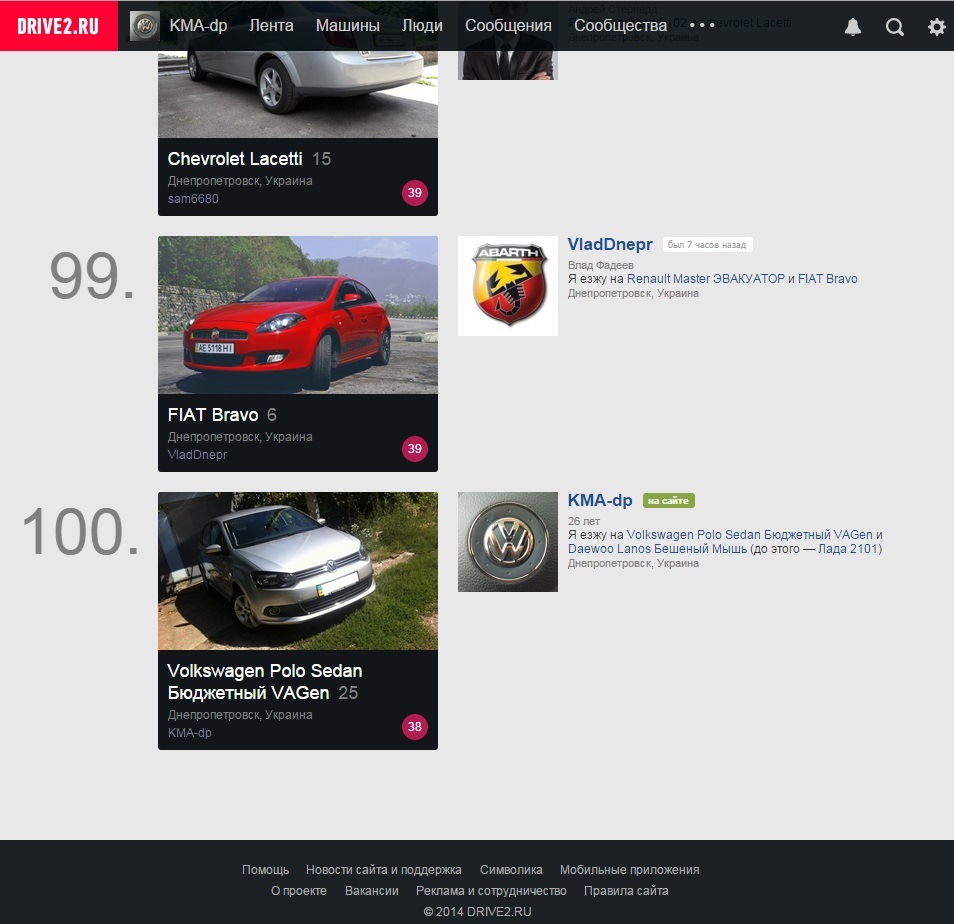Image resolution: width=954 pixels, height=924 pixels.
Task: Open the Помощь footer link
Action: (265, 870)
